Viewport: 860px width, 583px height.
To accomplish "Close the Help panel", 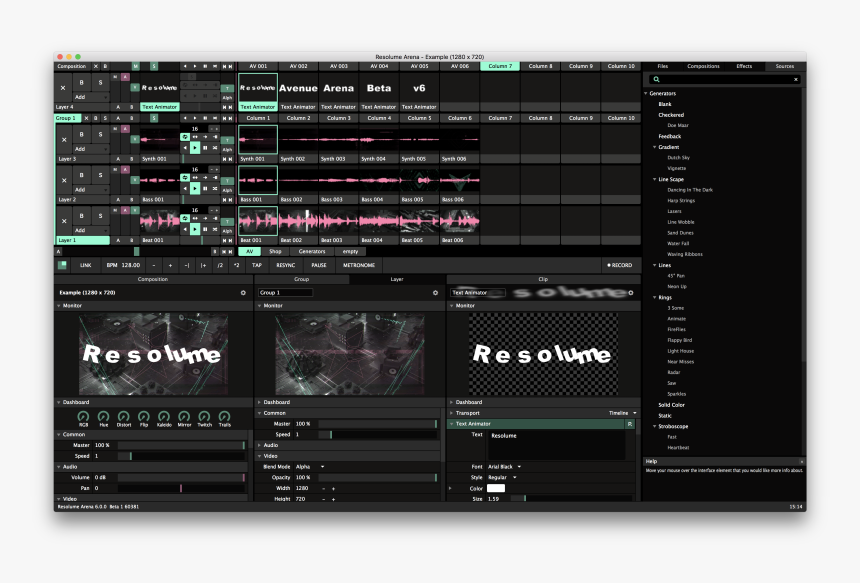I will 801,462.
